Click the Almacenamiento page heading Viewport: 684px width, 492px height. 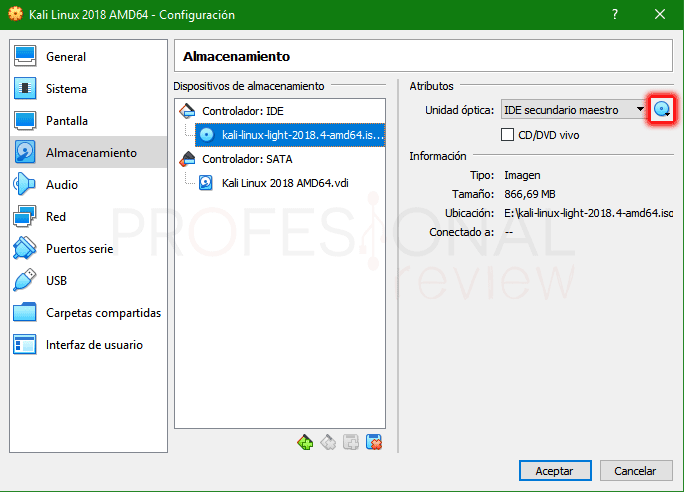coord(236,56)
